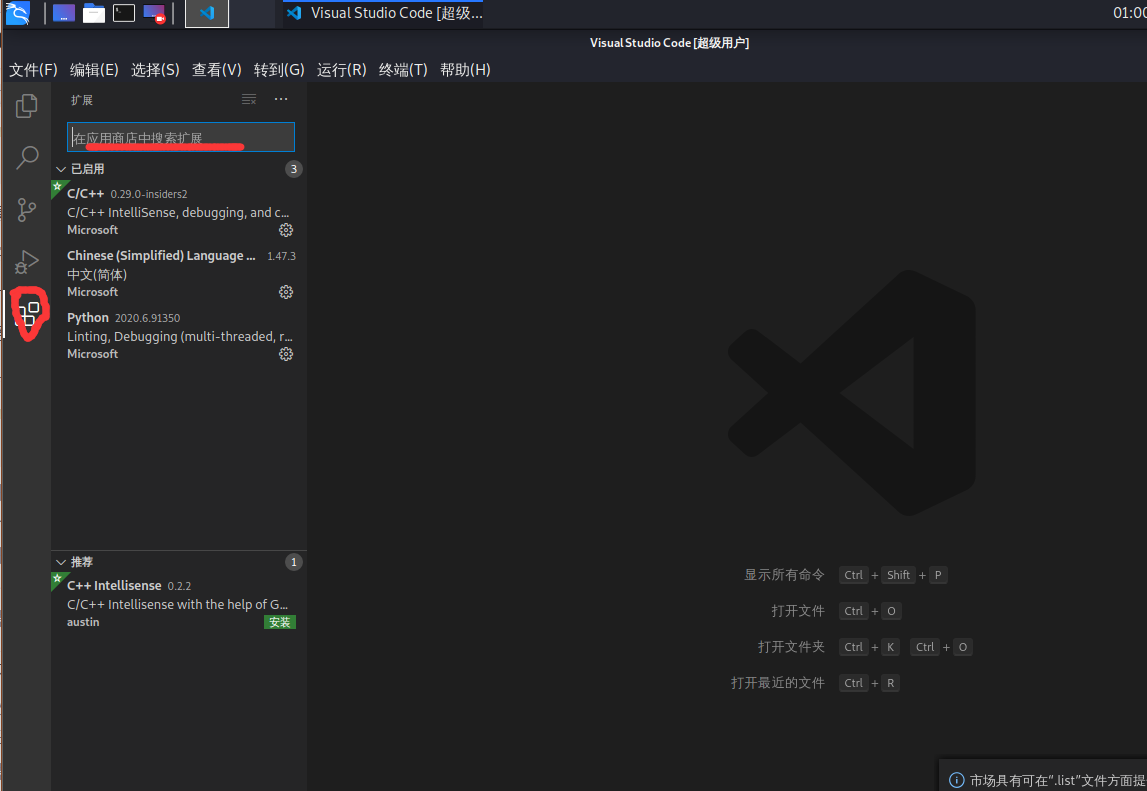
Task: Click the 打开文件 shortcut label
Action: (798, 611)
